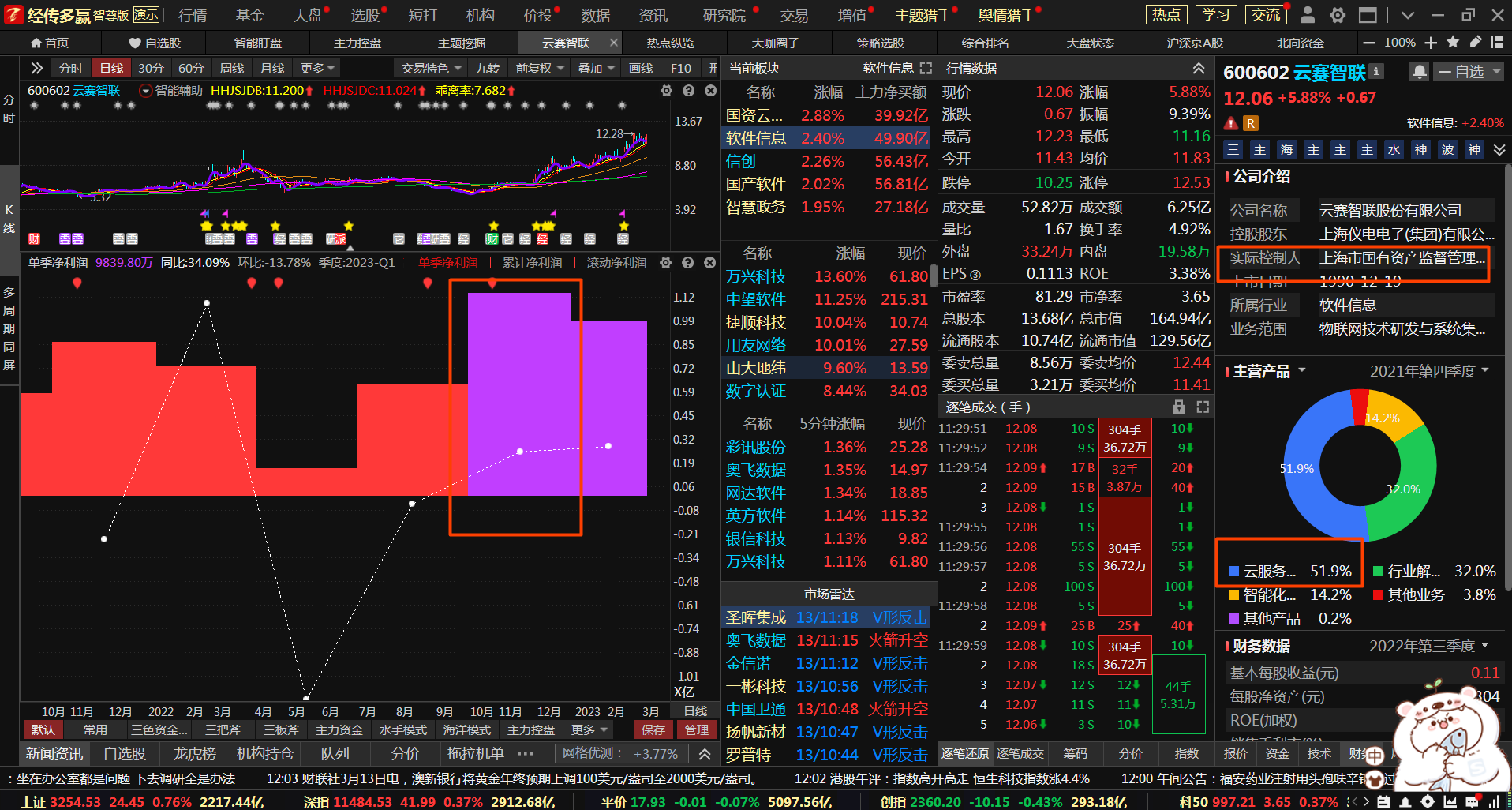Close the K-line chart panel with the X icon

click(710, 91)
